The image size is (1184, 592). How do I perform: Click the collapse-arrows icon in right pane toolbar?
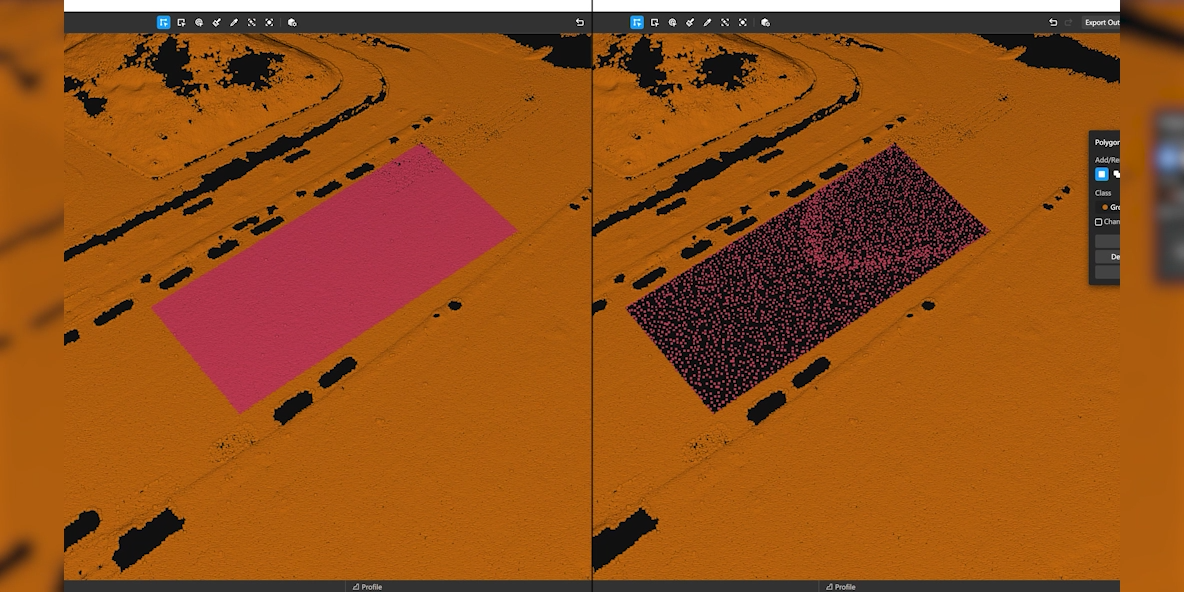[725, 22]
